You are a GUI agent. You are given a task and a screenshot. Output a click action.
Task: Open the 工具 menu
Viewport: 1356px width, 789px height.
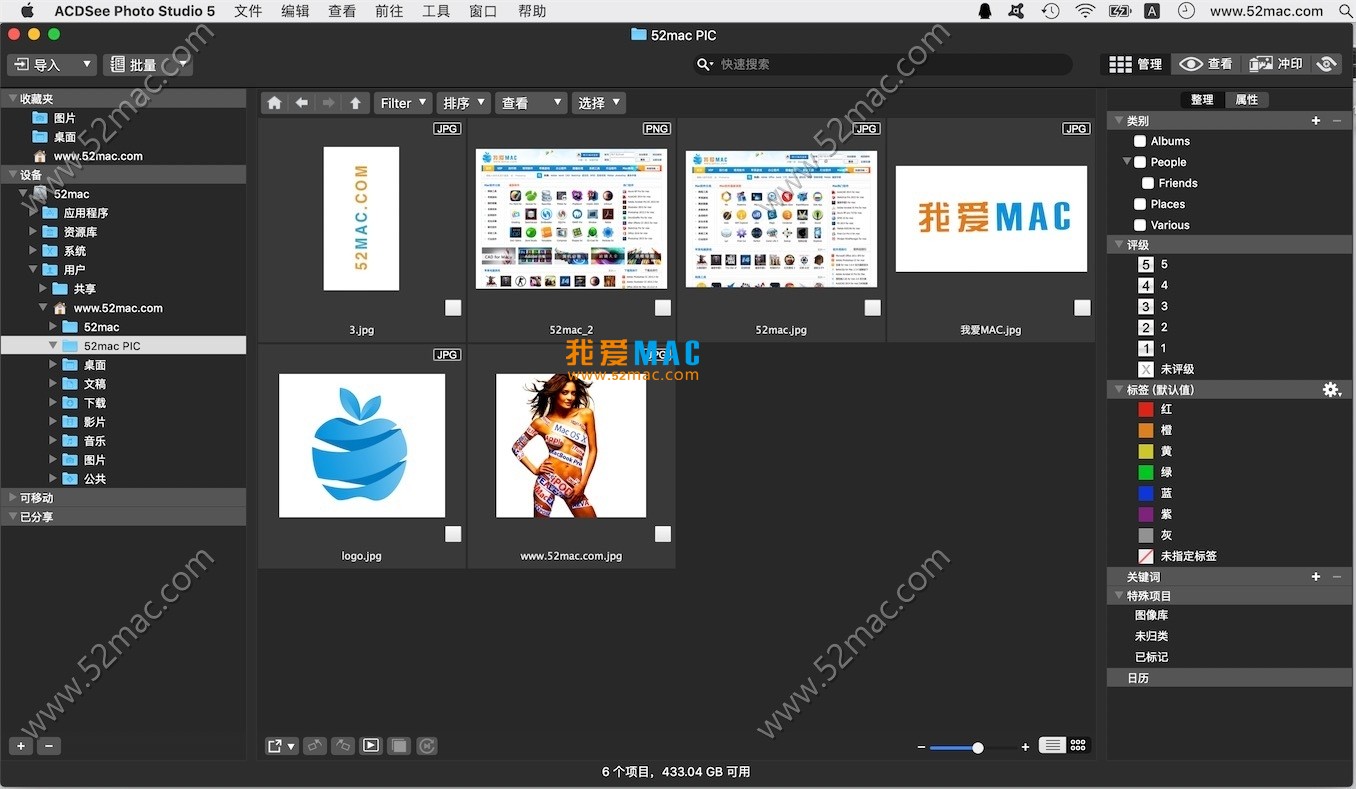tap(436, 11)
